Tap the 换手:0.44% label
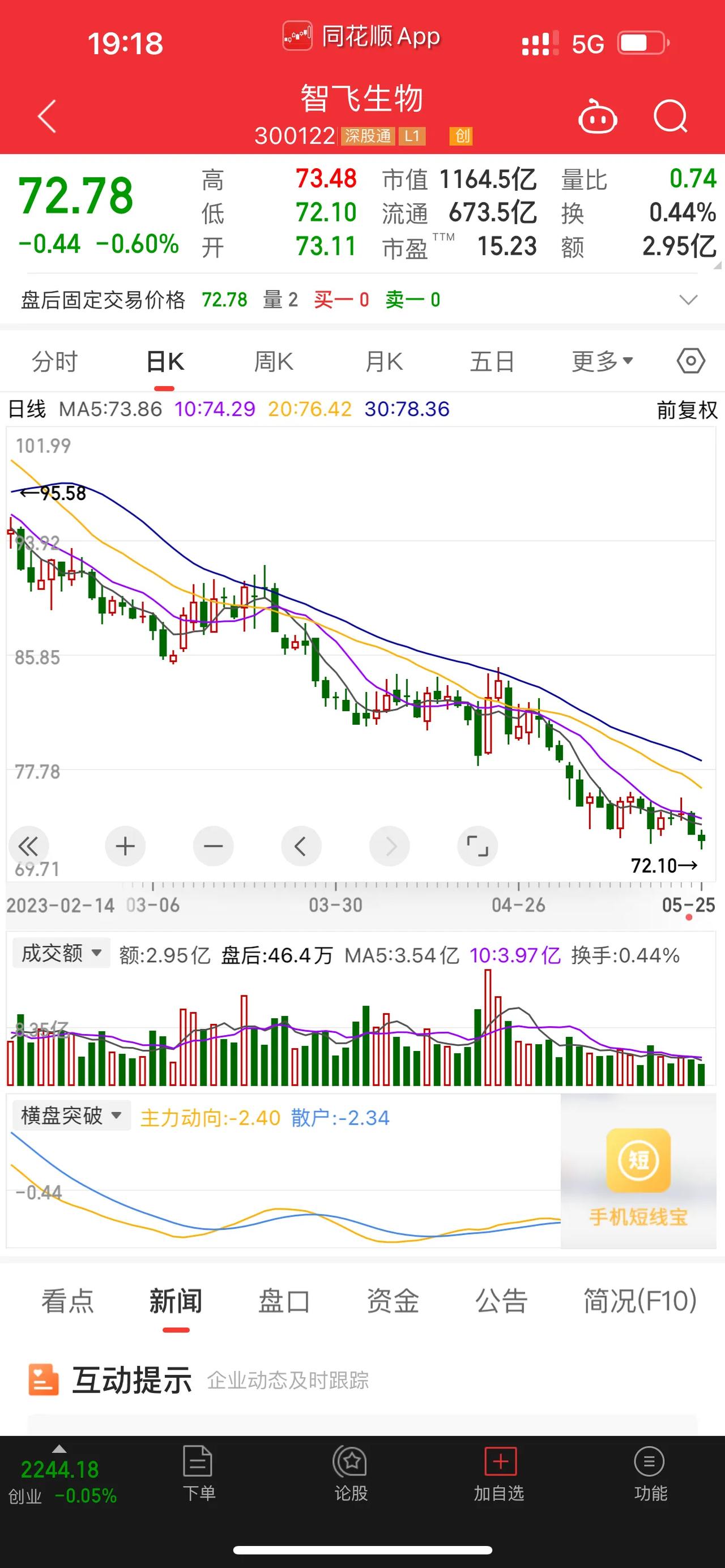Screen dimensions: 725x1568 pyautogui.click(x=625, y=956)
